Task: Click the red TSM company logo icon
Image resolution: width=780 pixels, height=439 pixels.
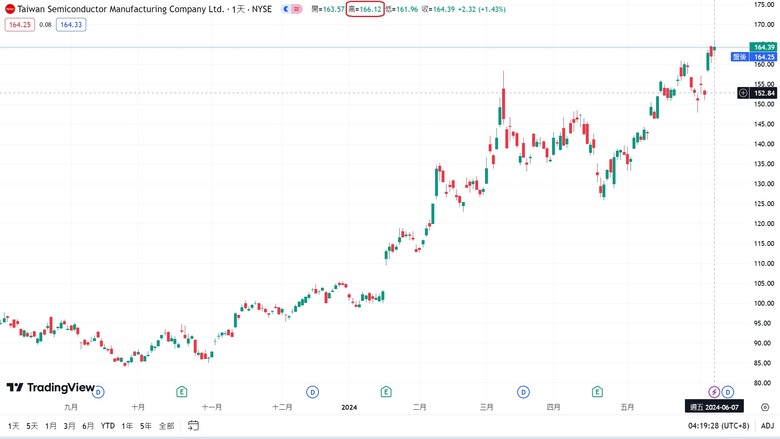Action: pos(9,9)
